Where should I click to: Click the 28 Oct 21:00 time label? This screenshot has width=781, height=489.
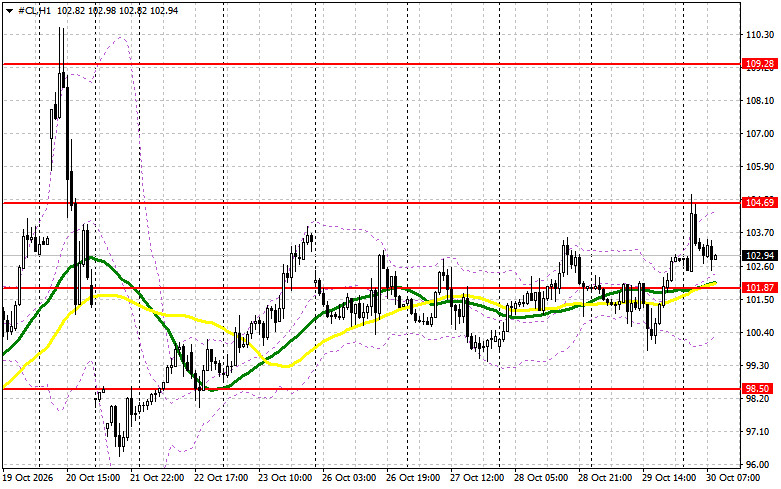[x=605, y=478]
